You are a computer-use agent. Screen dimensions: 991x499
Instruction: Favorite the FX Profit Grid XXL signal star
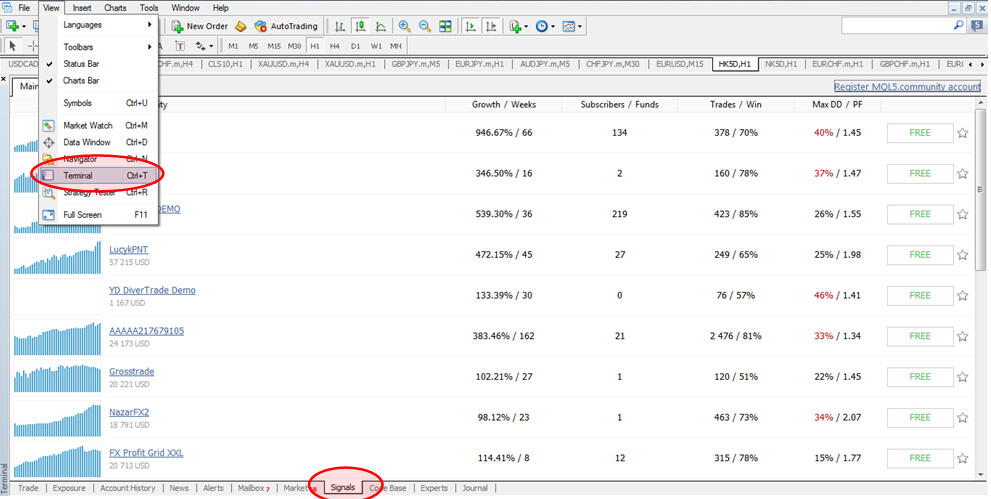(963, 458)
